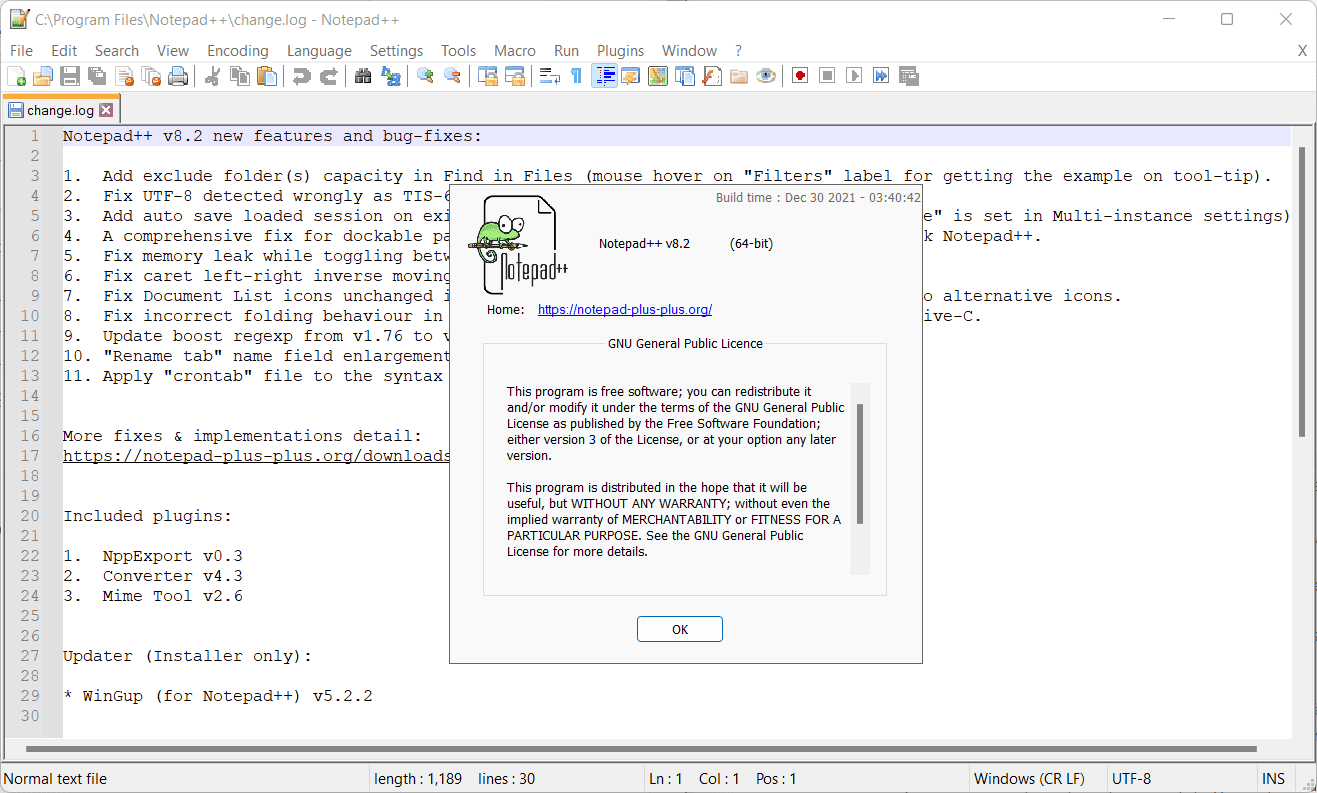
Task: Close the change.log tab with its X
Action: tap(106, 110)
